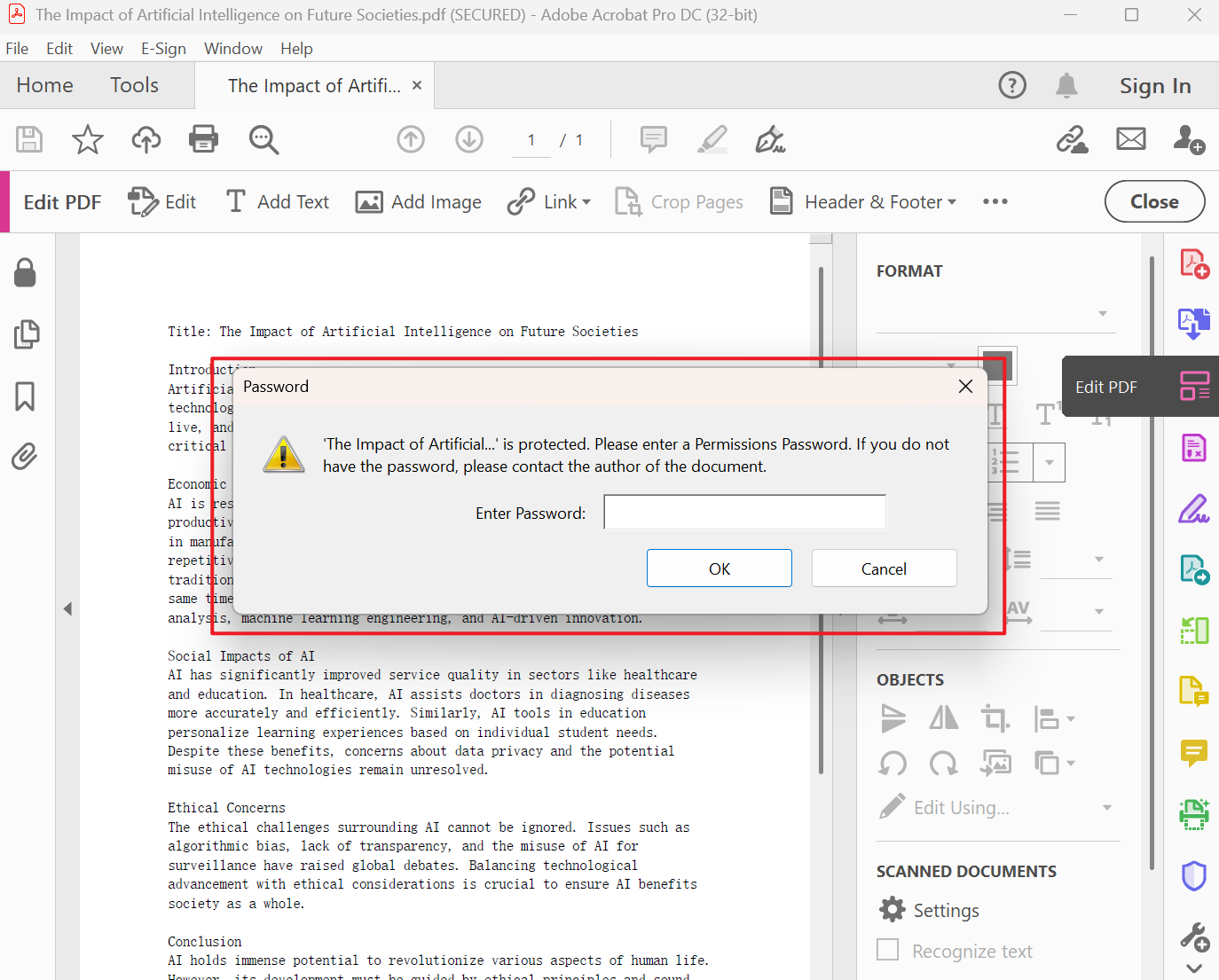Click Add Text tool
1219x980 pixels.
tap(277, 202)
